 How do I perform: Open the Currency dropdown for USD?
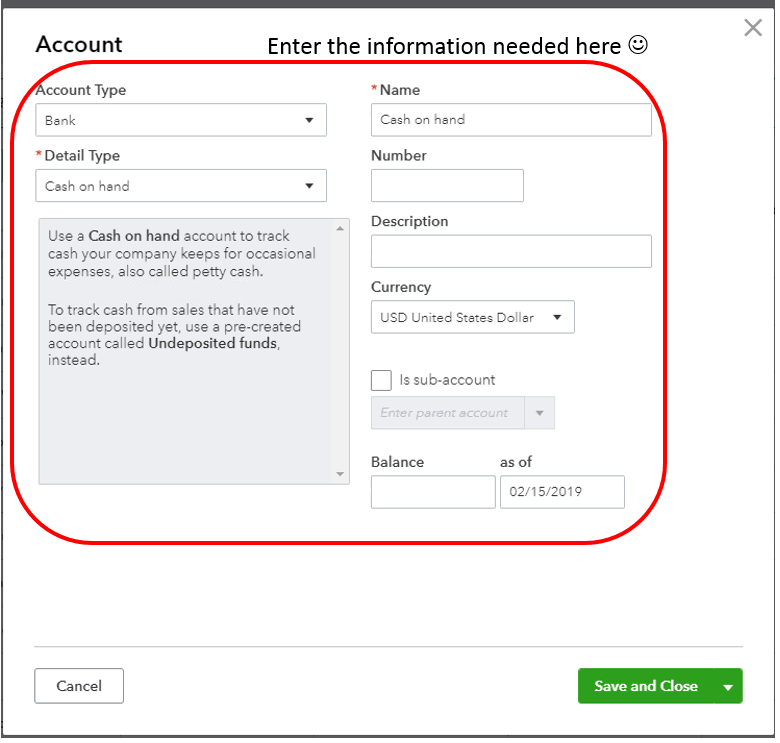472,318
